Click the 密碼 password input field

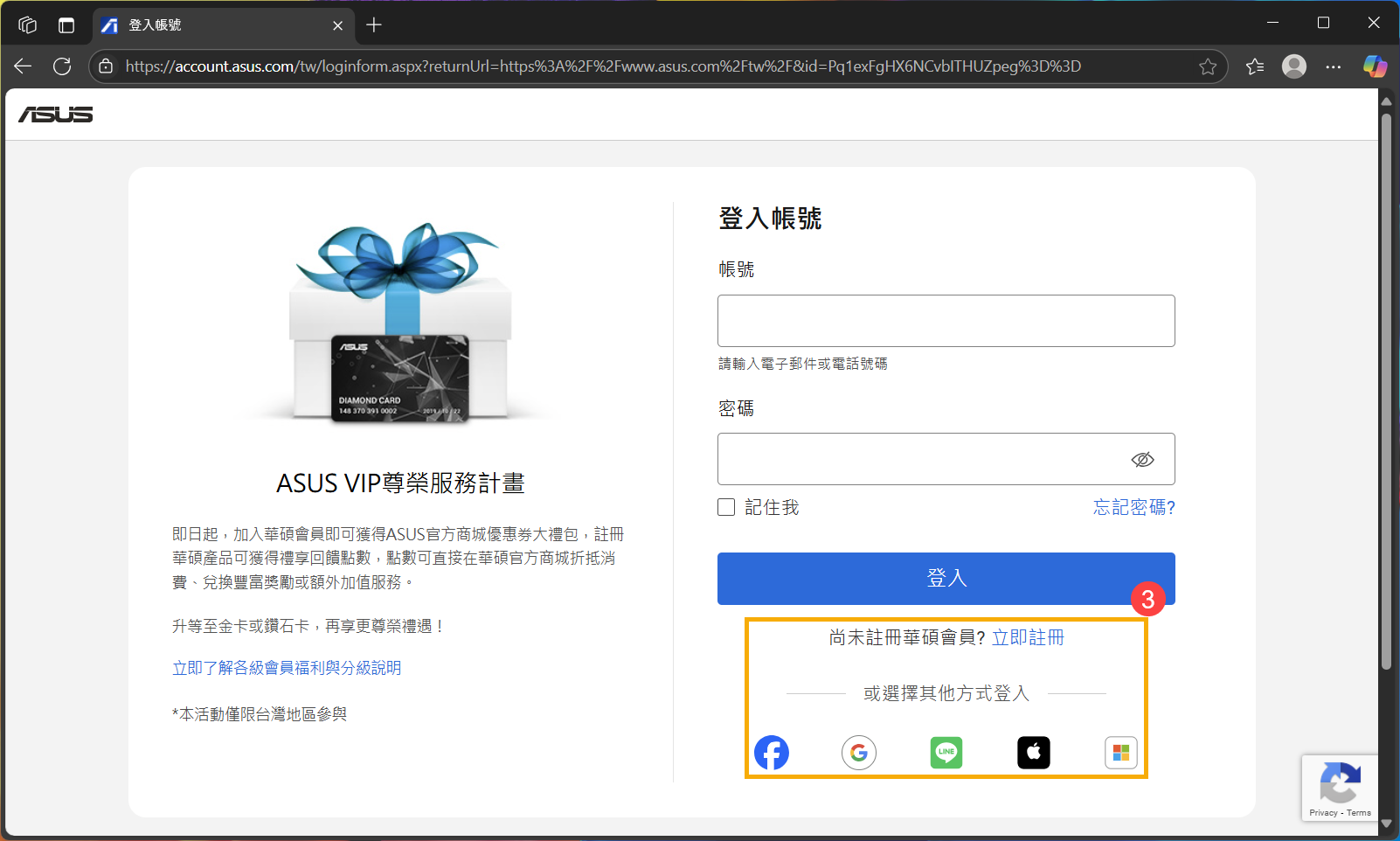tap(946, 459)
